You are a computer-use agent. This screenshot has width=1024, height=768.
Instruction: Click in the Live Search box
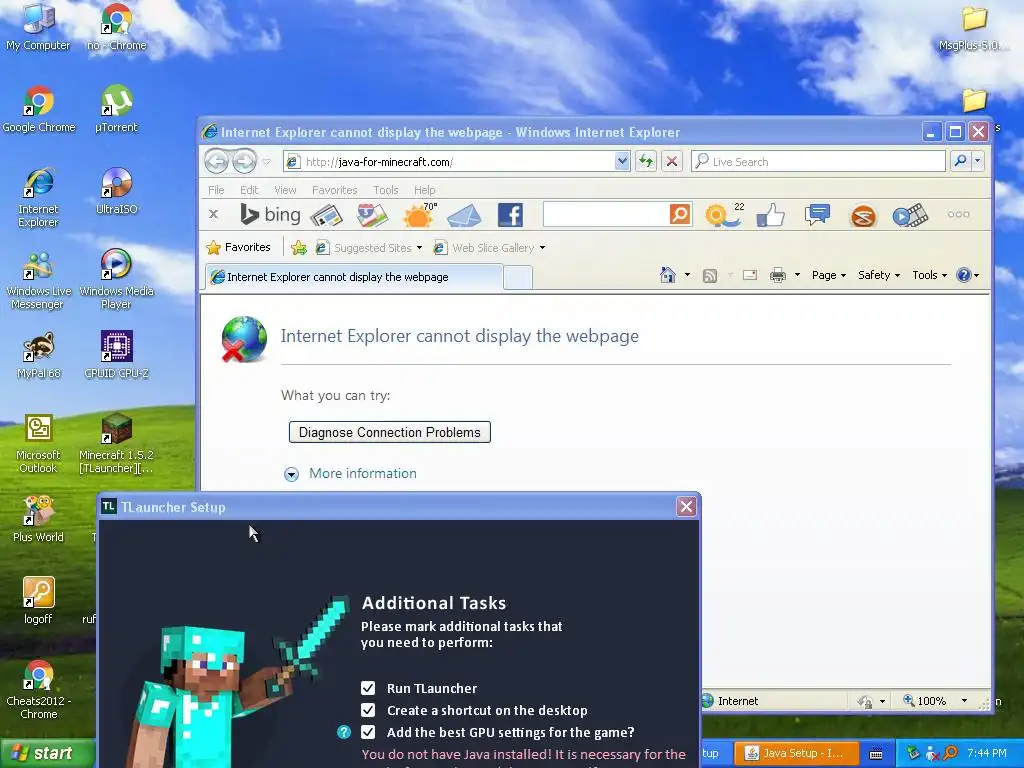tap(818, 161)
